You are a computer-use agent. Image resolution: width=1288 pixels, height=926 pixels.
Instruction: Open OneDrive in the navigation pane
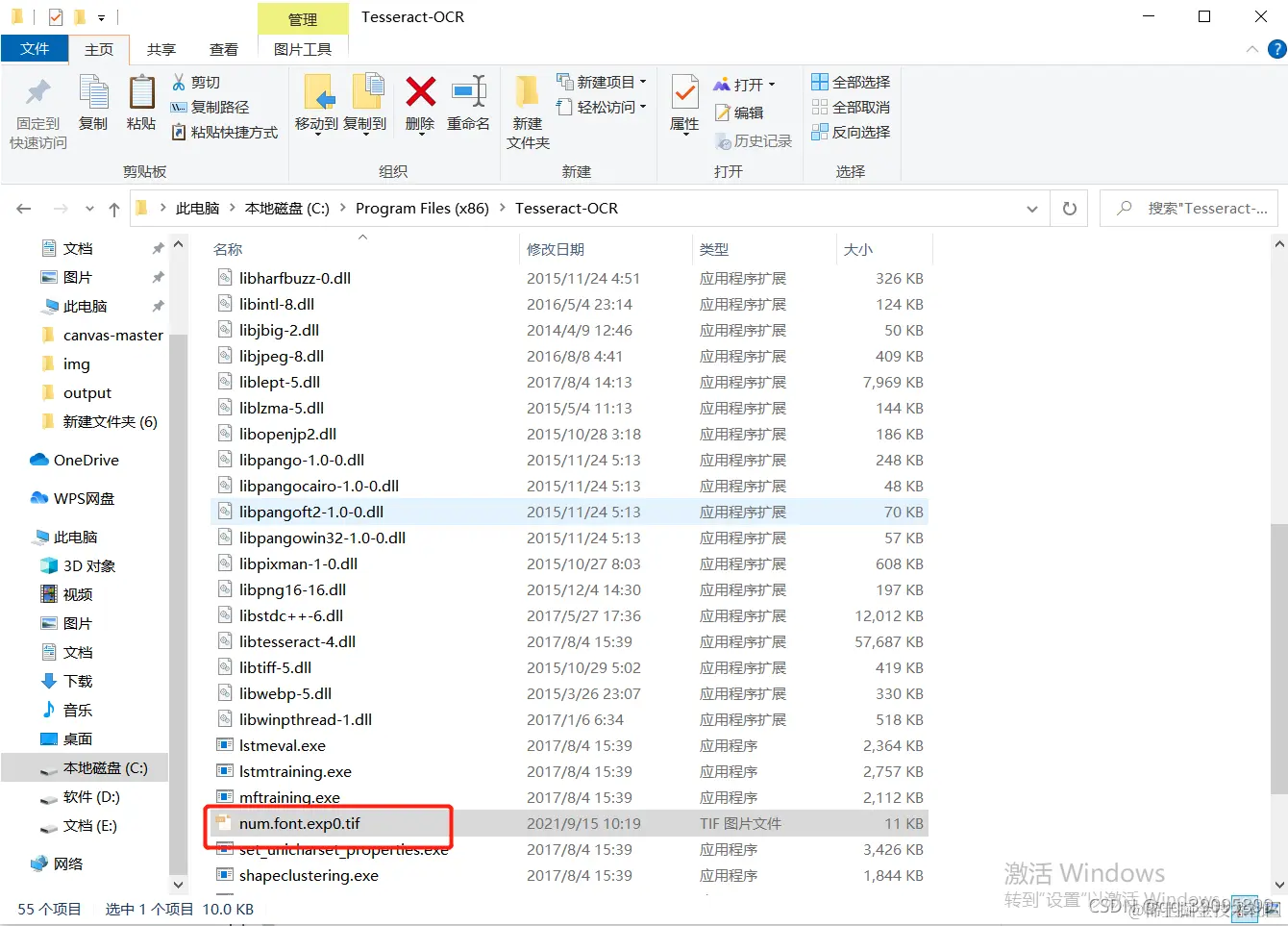click(x=74, y=461)
